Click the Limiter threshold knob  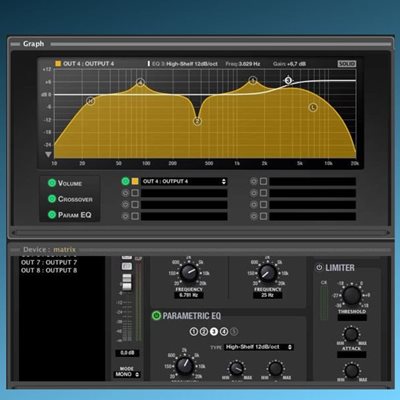click(352, 295)
